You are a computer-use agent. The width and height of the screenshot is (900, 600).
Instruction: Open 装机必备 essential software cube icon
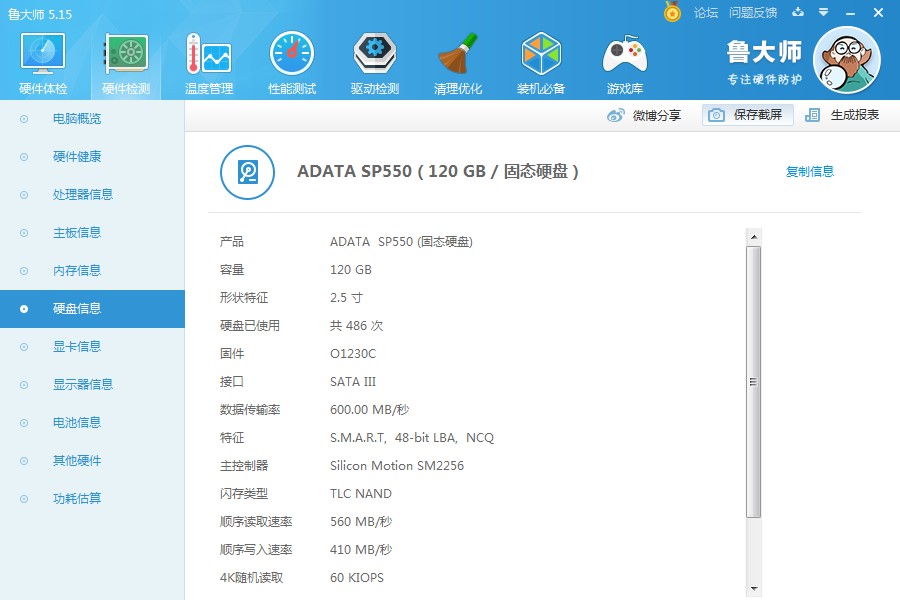tap(541, 63)
